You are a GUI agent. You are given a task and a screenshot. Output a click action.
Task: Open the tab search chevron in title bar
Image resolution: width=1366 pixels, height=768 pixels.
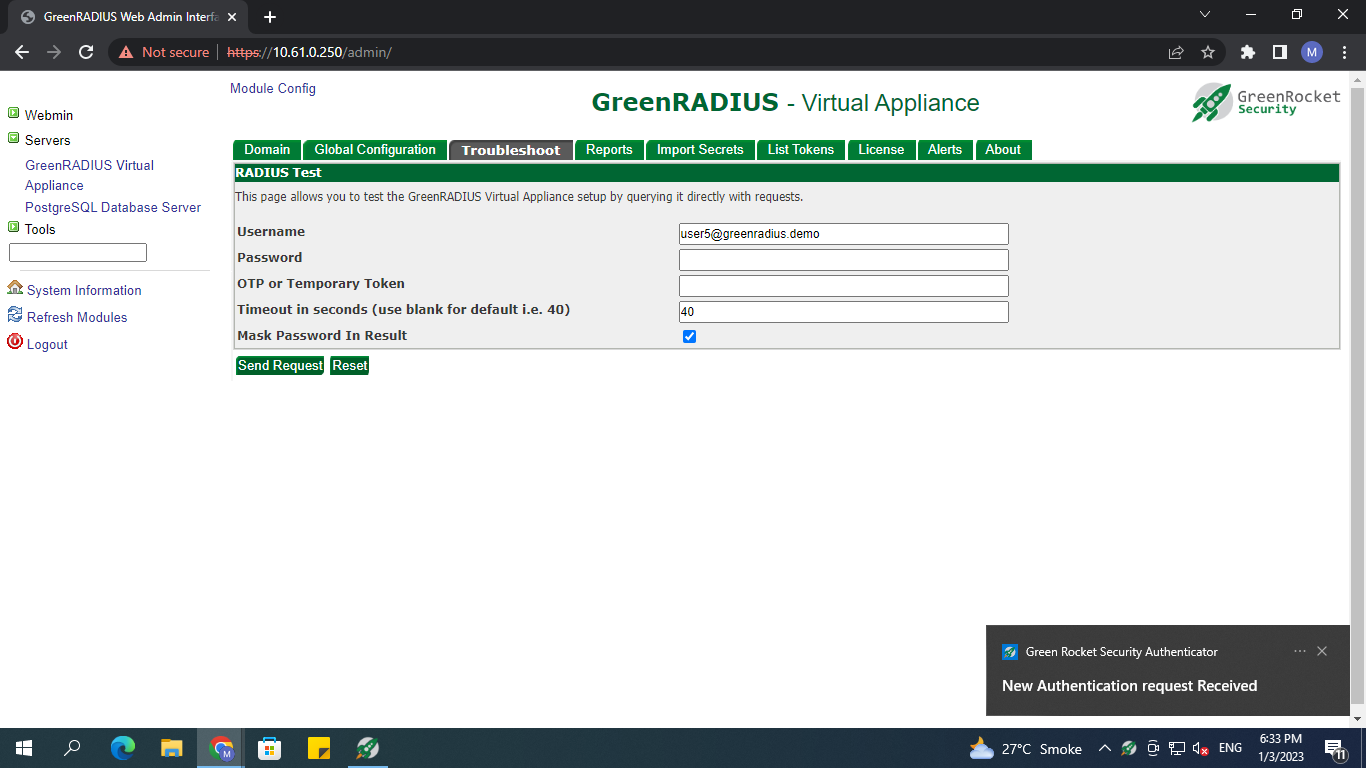coord(1204,14)
